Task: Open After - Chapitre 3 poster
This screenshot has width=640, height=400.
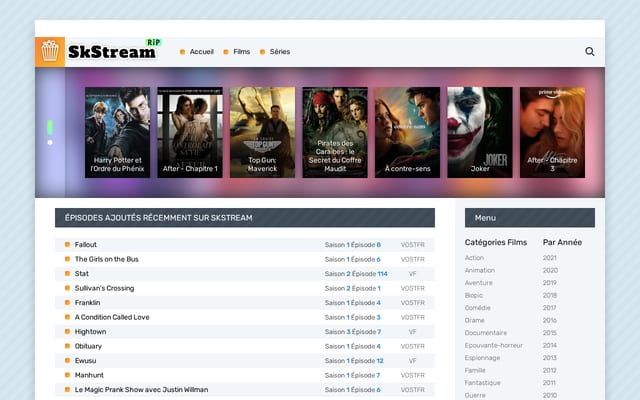Action: (552, 132)
